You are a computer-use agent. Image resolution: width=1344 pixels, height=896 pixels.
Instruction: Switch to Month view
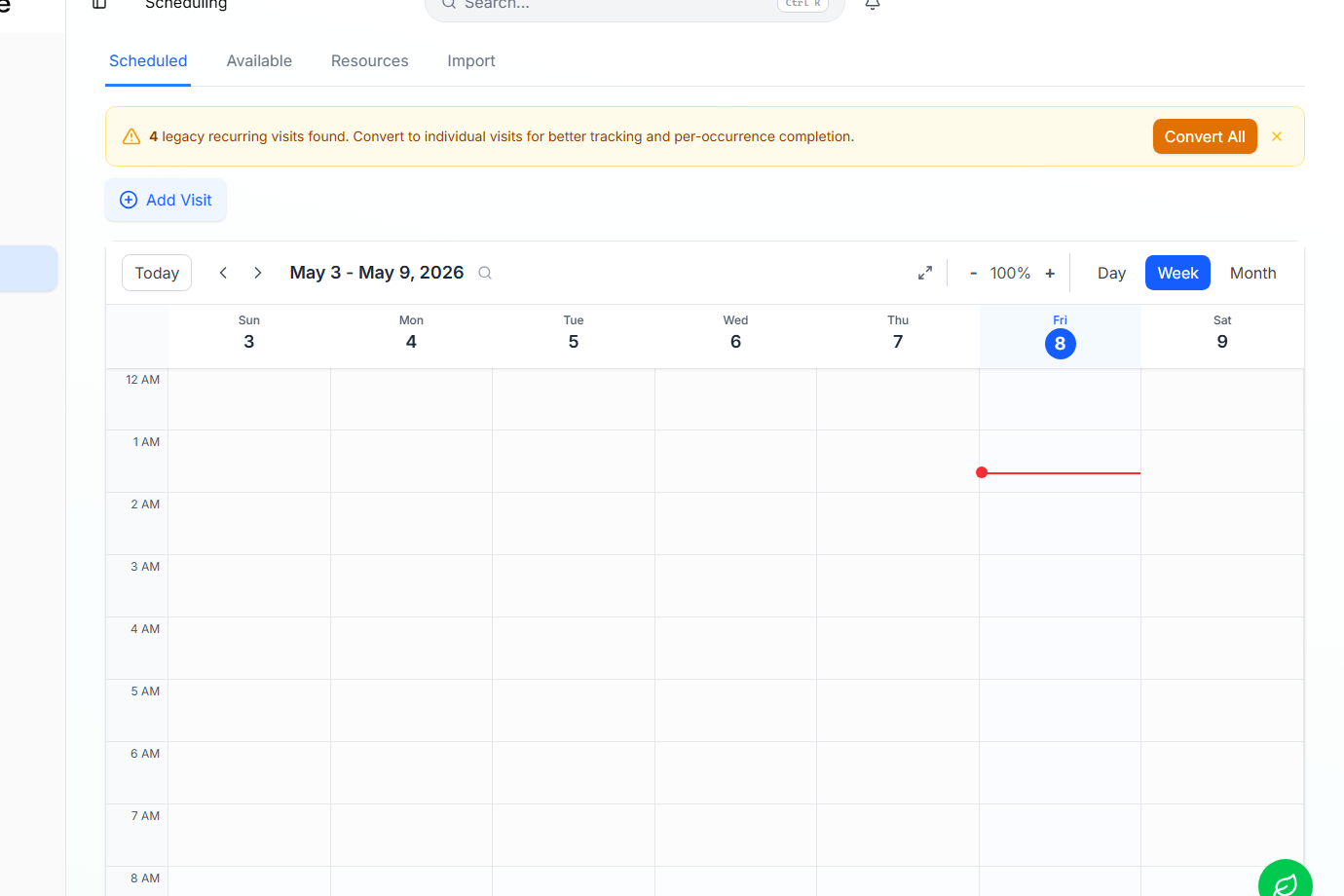pyautogui.click(x=1252, y=273)
